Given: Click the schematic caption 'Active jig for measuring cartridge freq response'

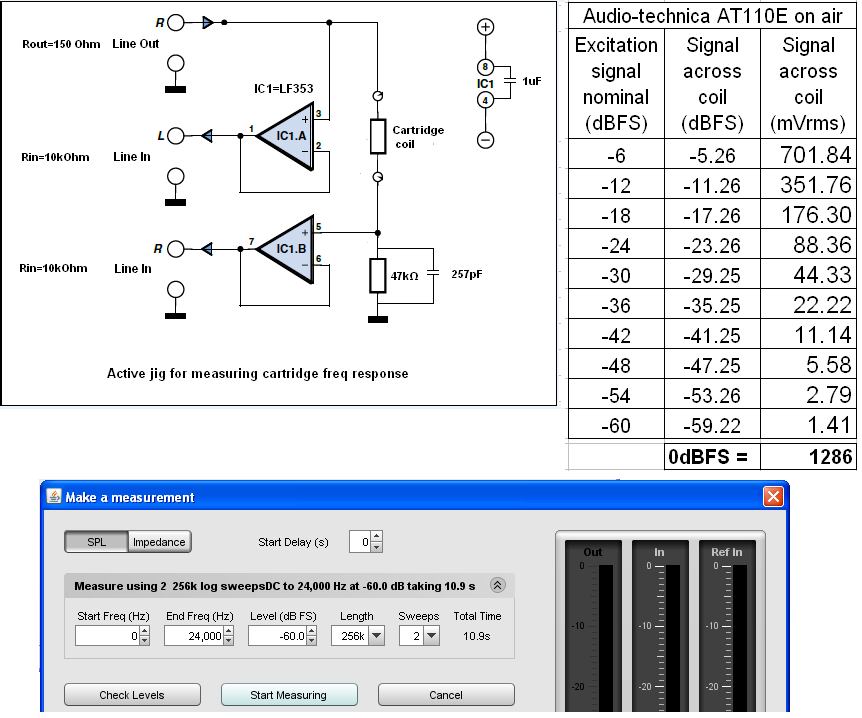Looking at the screenshot, I should click(x=257, y=374).
